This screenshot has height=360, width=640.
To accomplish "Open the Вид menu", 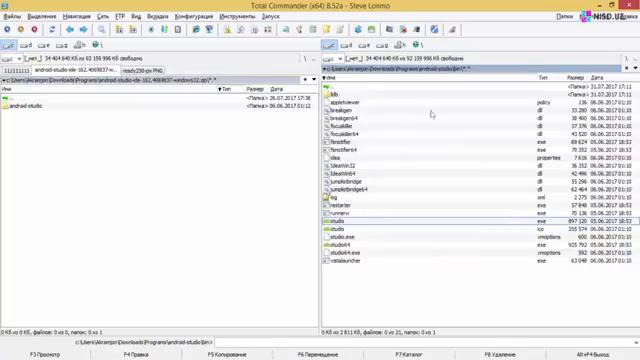I will 136,16.
